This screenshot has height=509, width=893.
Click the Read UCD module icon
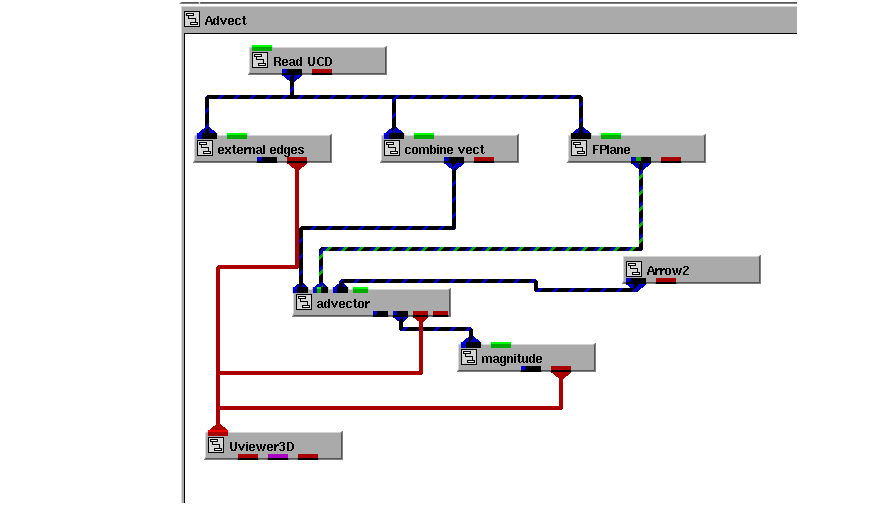pos(260,60)
